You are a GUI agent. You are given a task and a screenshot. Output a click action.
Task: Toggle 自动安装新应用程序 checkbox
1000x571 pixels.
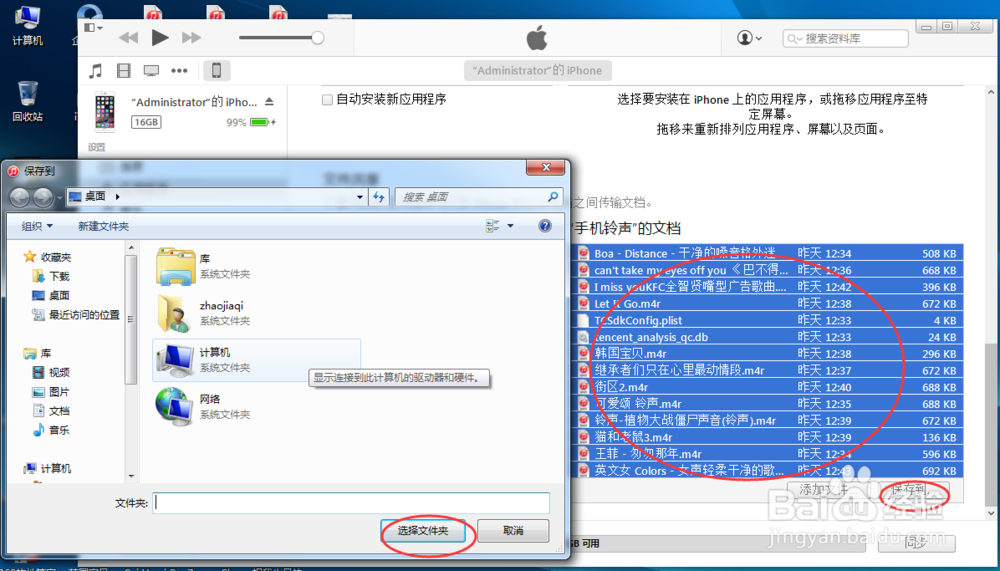[327, 100]
